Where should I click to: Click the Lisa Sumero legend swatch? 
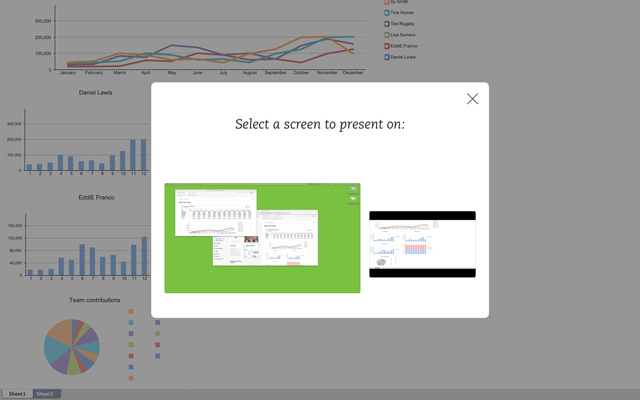pos(387,35)
